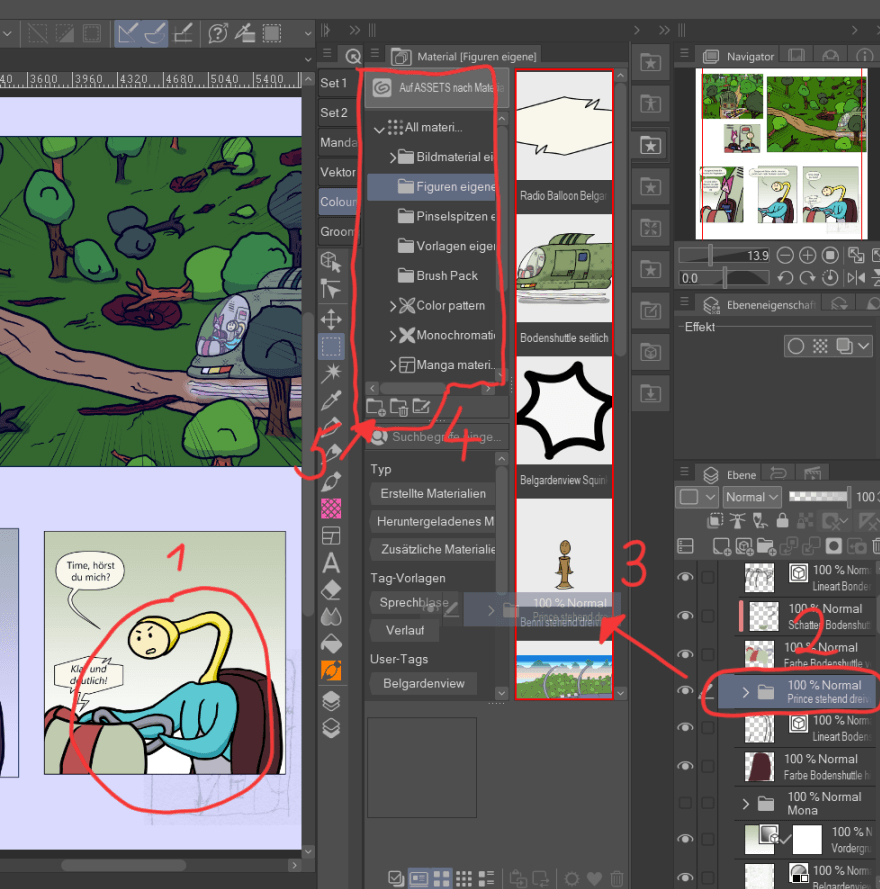Image resolution: width=880 pixels, height=889 pixels.
Task: Reset Navigator zoom to 100%
Action: tap(831, 256)
